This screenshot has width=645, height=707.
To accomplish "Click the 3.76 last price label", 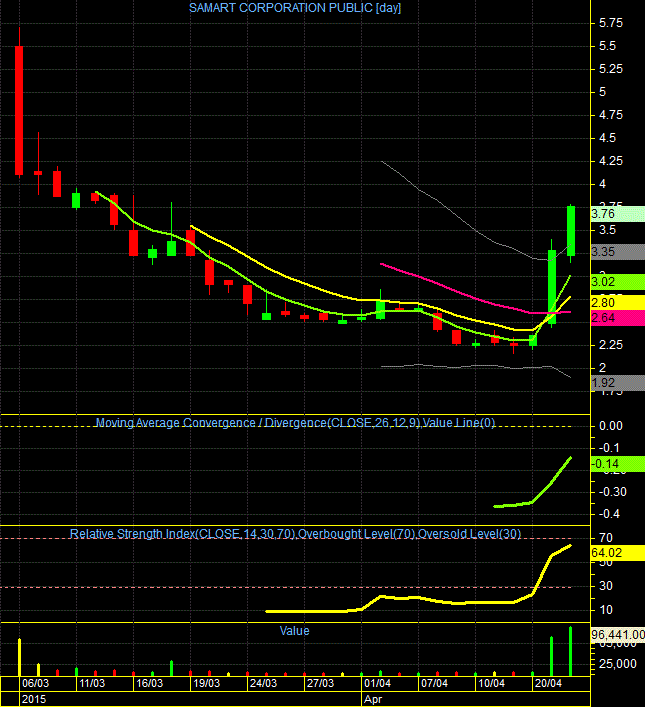I will pos(617,214).
